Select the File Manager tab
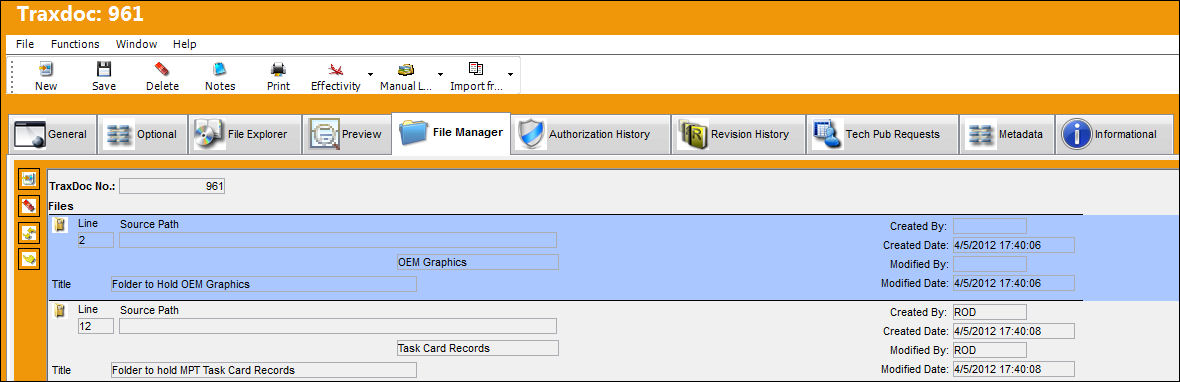 451,133
